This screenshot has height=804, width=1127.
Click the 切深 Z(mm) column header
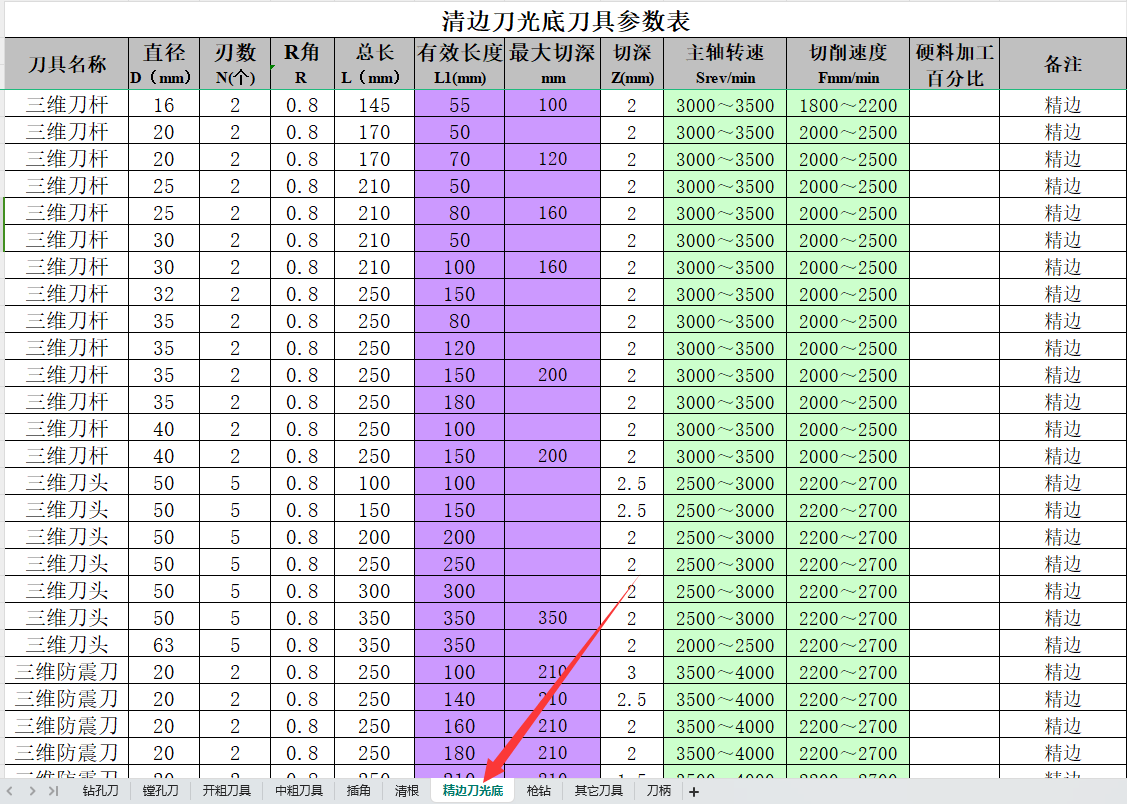tap(632, 64)
